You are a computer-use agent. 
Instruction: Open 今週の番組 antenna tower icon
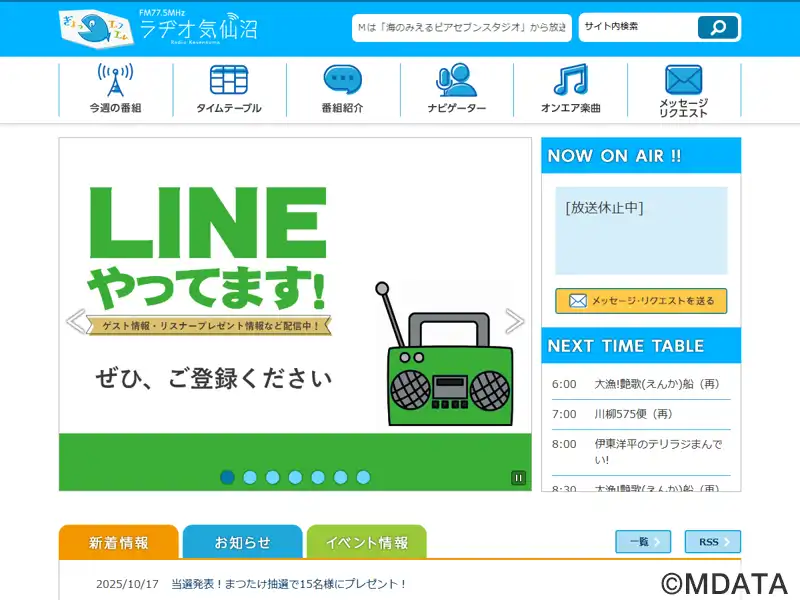(116, 80)
